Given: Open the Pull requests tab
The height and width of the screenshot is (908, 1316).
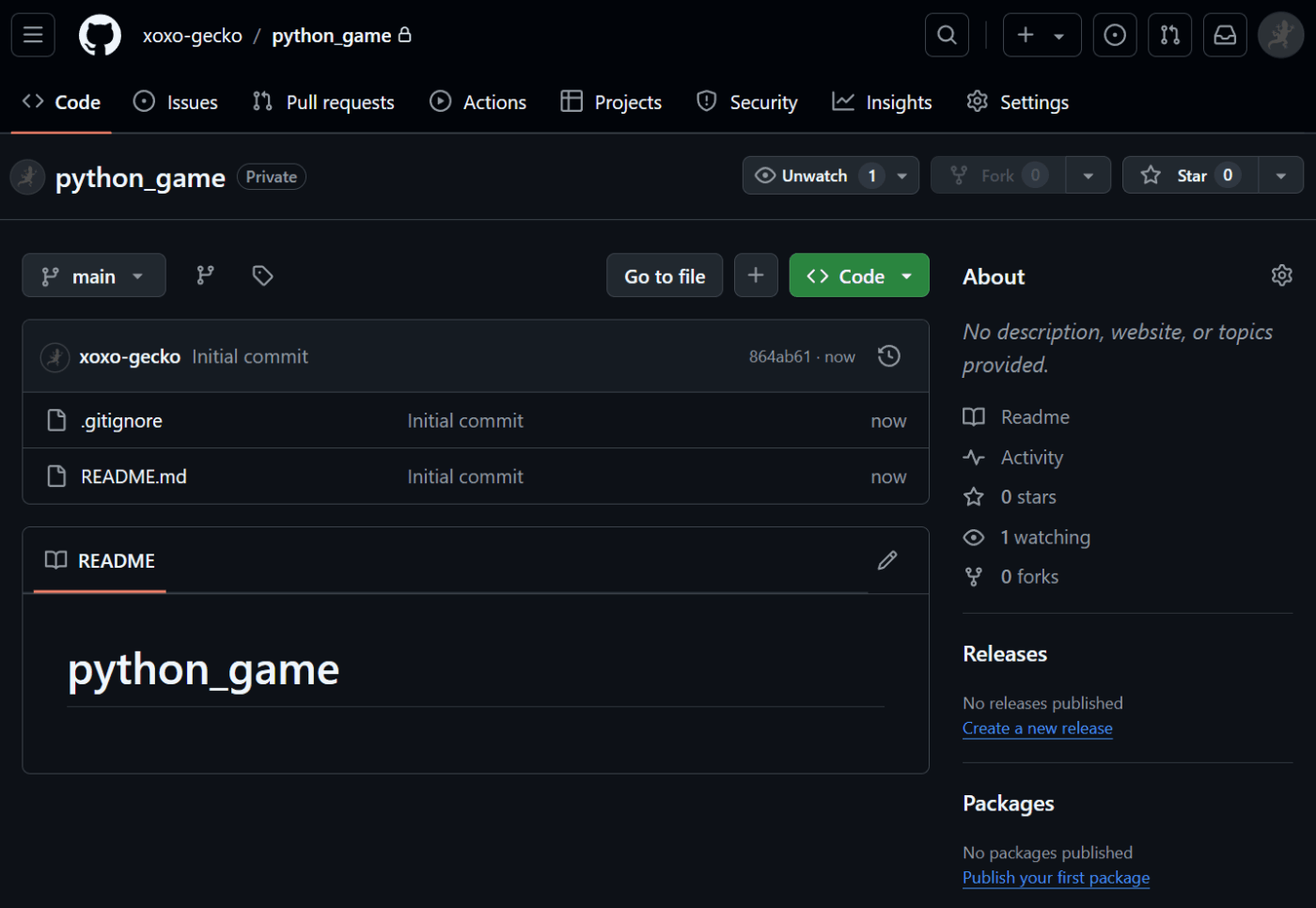Looking at the screenshot, I should click(x=323, y=102).
